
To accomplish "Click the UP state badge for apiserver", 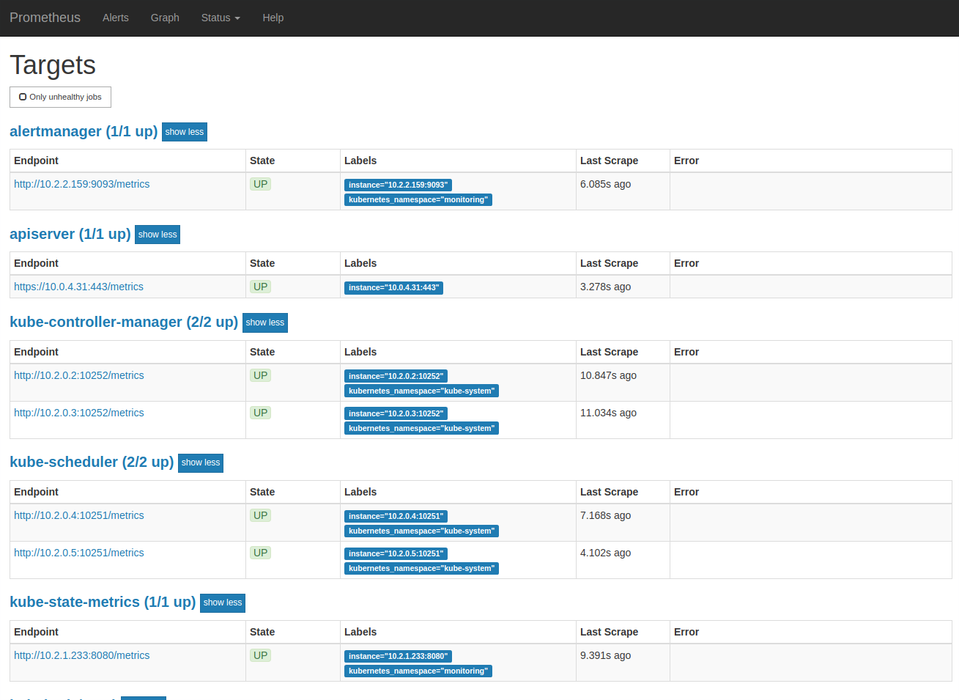I will 261,287.
